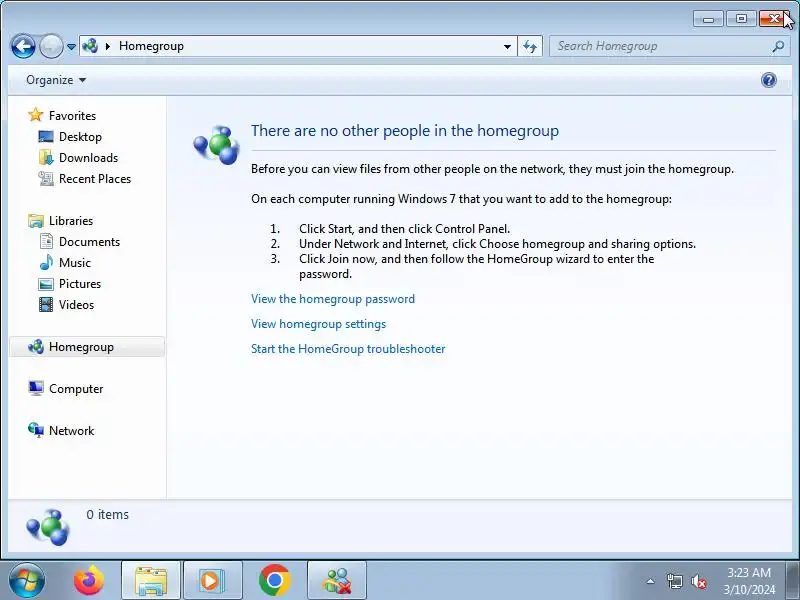This screenshot has width=800, height=600.
Task: Open Help with the question mark icon
Action: click(x=768, y=80)
